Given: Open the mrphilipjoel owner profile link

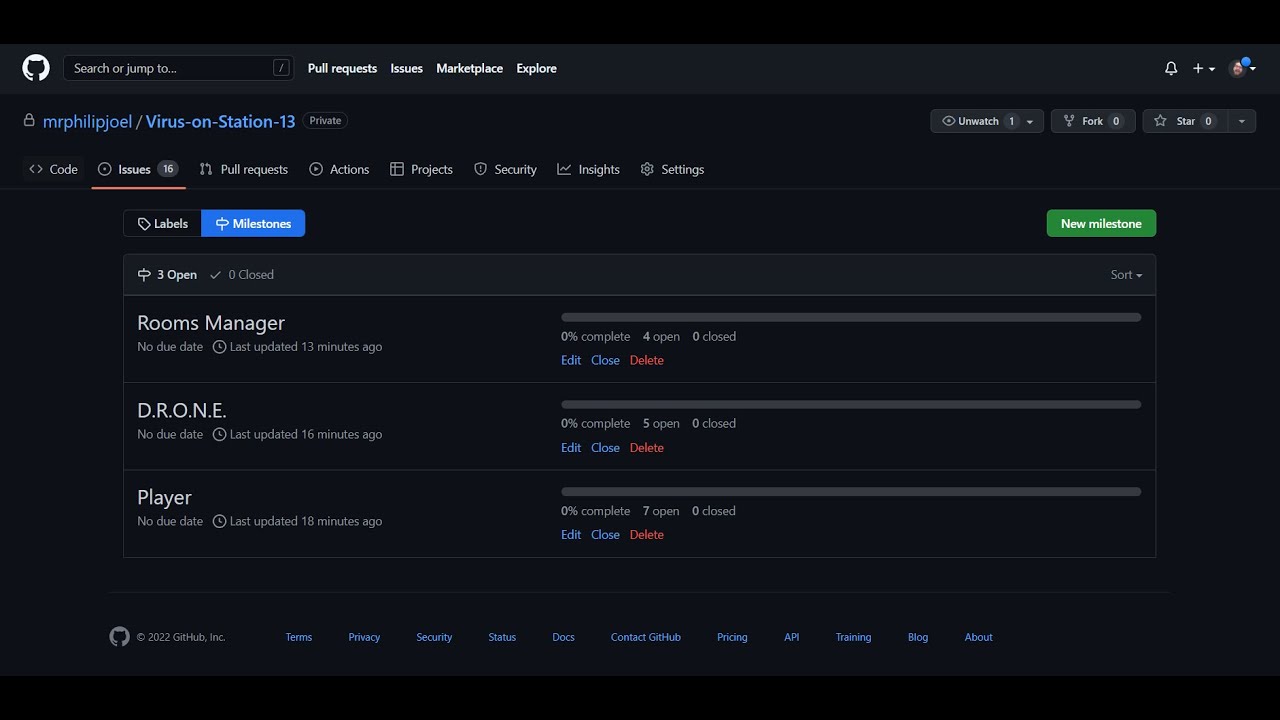Looking at the screenshot, I should point(87,121).
